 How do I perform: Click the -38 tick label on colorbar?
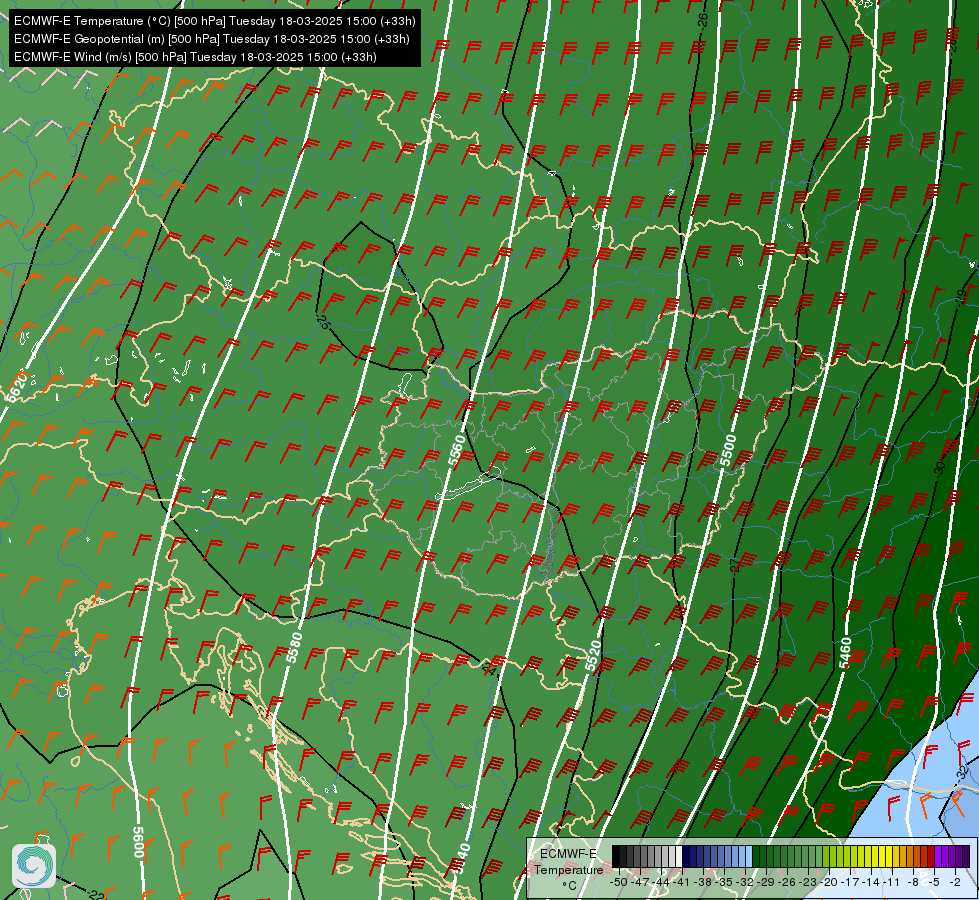pos(704,882)
